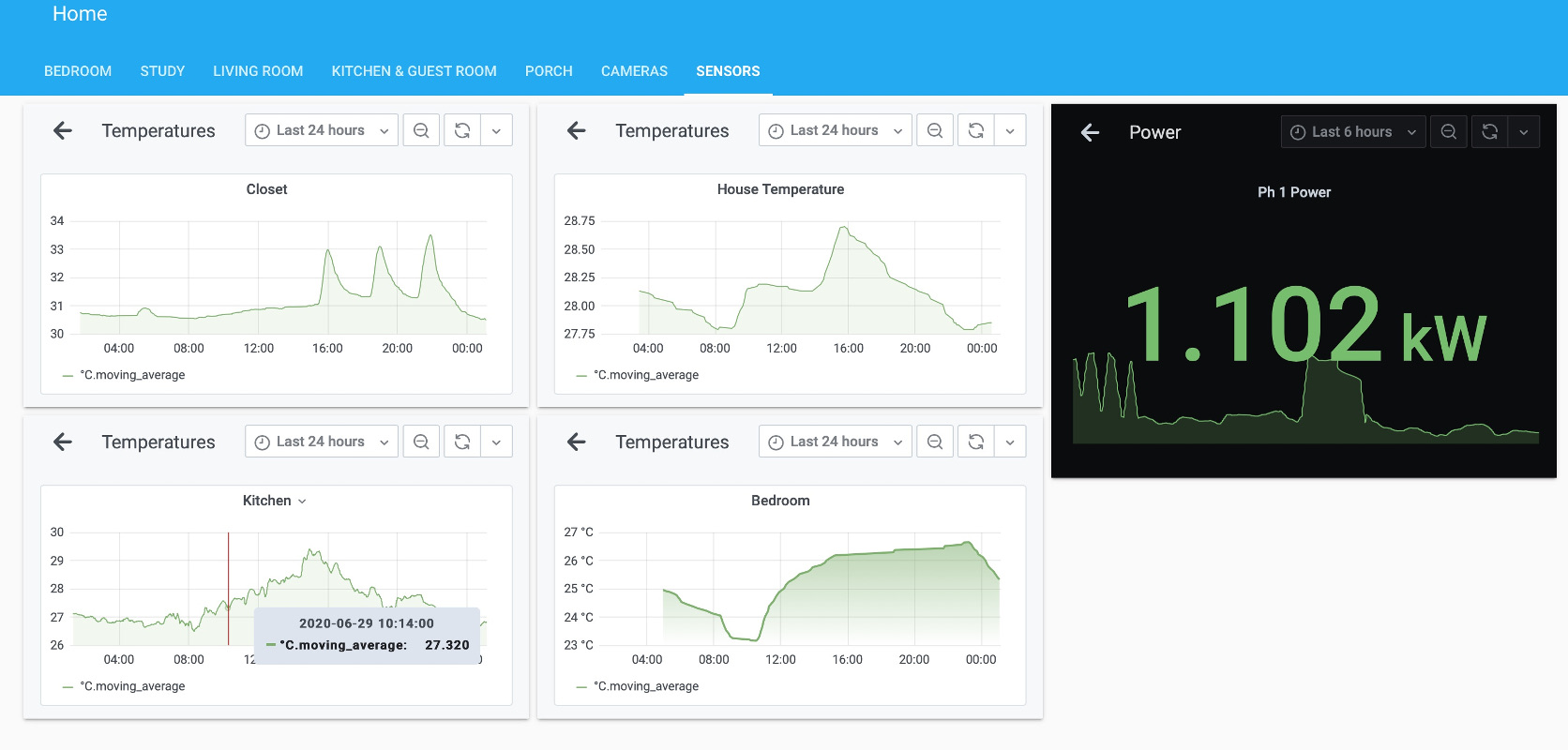
Task: Refresh the Power panel data
Action: coord(1489,132)
